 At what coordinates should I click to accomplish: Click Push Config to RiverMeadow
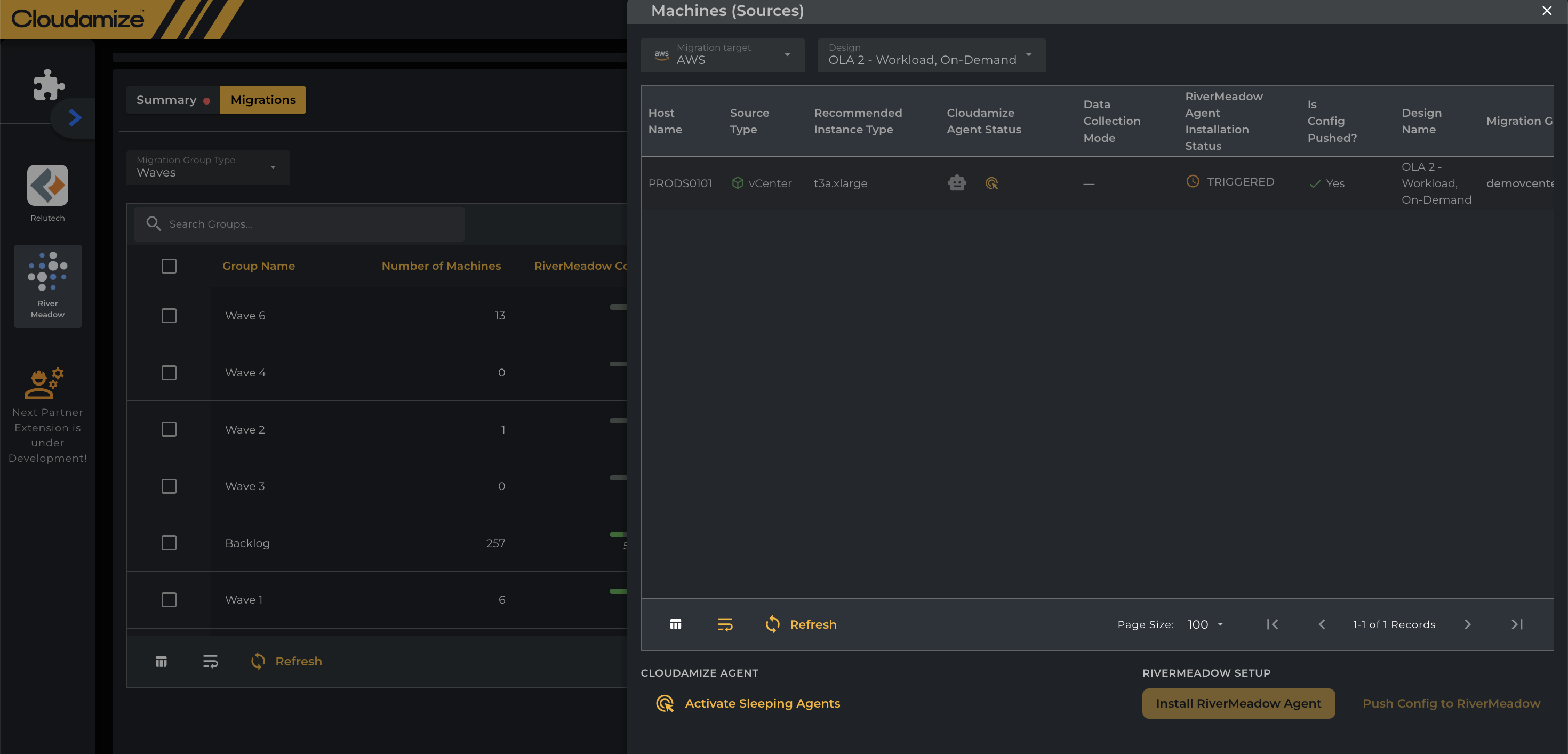coord(1451,703)
